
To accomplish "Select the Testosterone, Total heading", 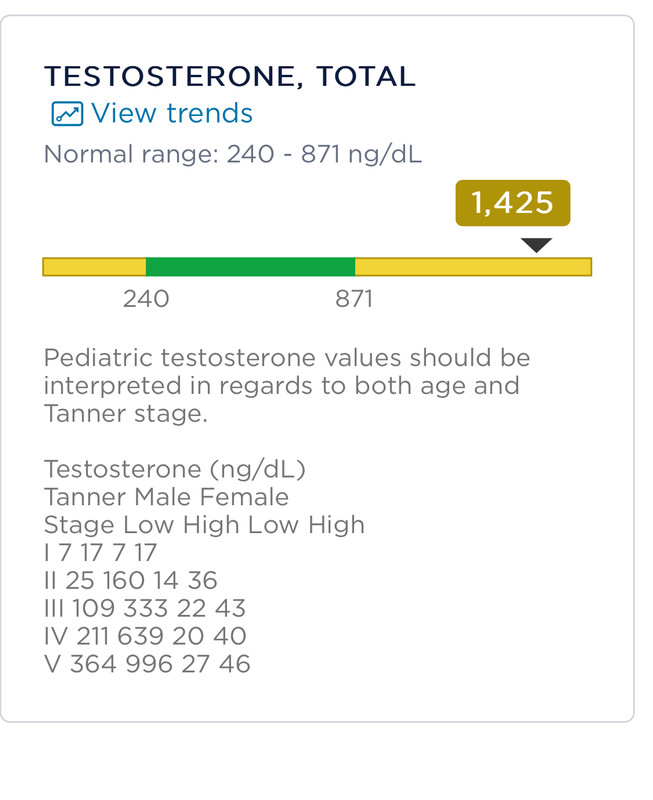I will click(x=229, y=76).
